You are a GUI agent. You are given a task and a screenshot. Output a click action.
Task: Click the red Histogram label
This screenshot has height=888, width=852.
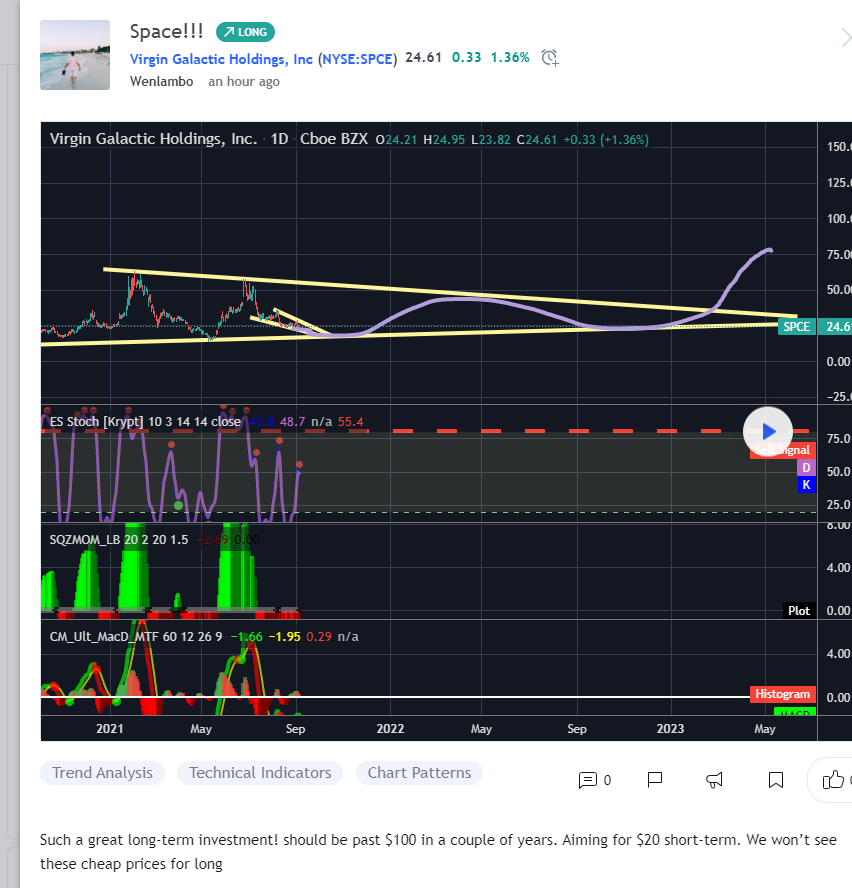[782, 694]
